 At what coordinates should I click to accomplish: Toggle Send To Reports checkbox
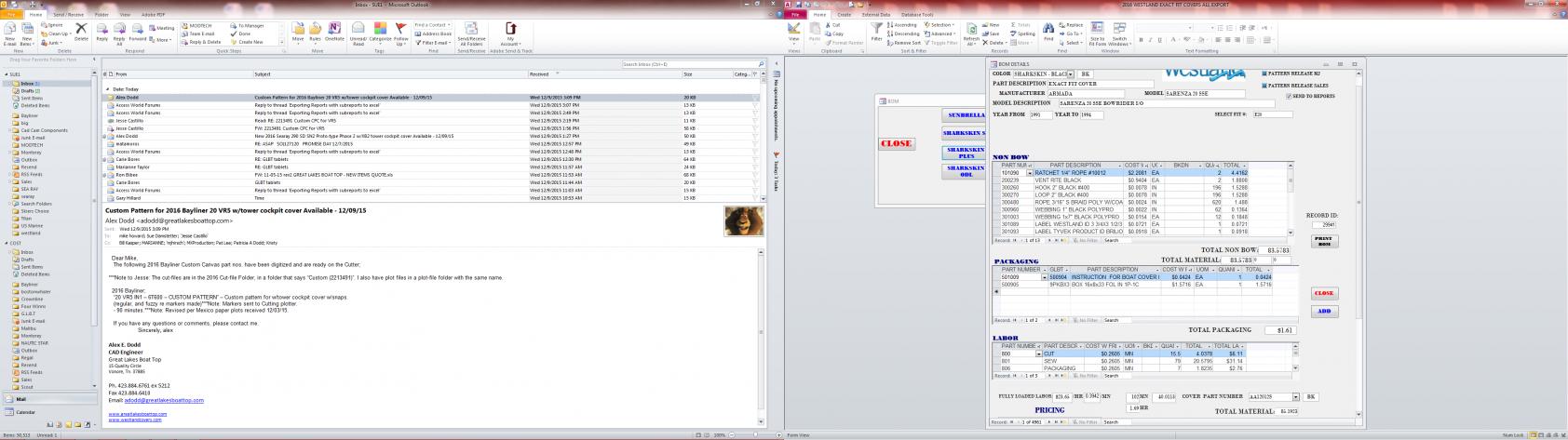[x=1289, y=96]
